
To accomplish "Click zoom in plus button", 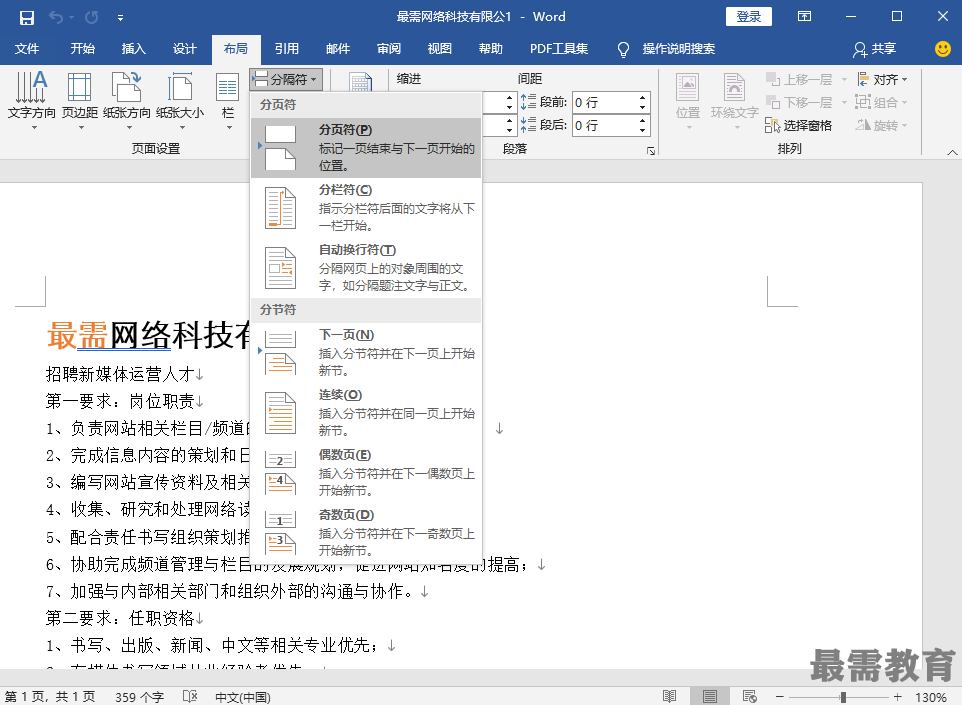I will [x=898, y=696].
